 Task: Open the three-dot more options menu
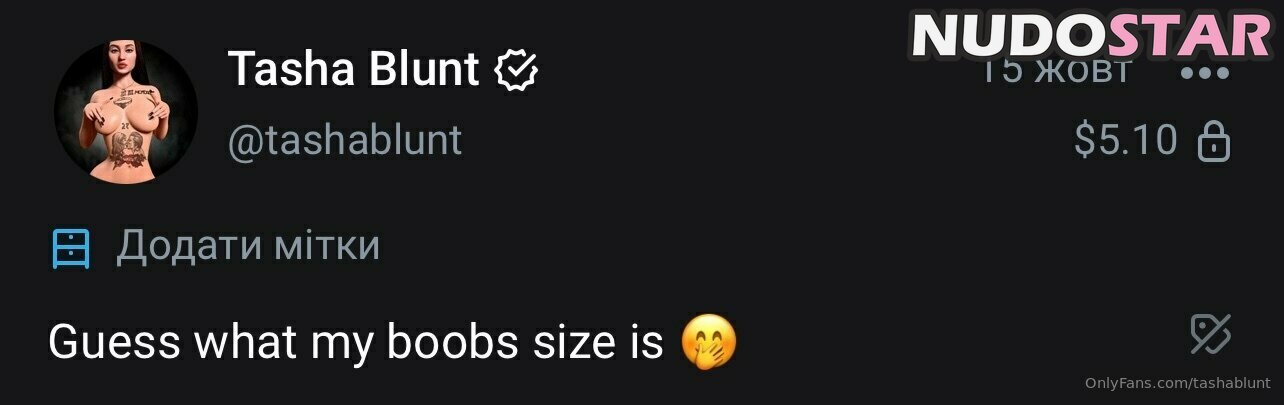[1205, 73]
